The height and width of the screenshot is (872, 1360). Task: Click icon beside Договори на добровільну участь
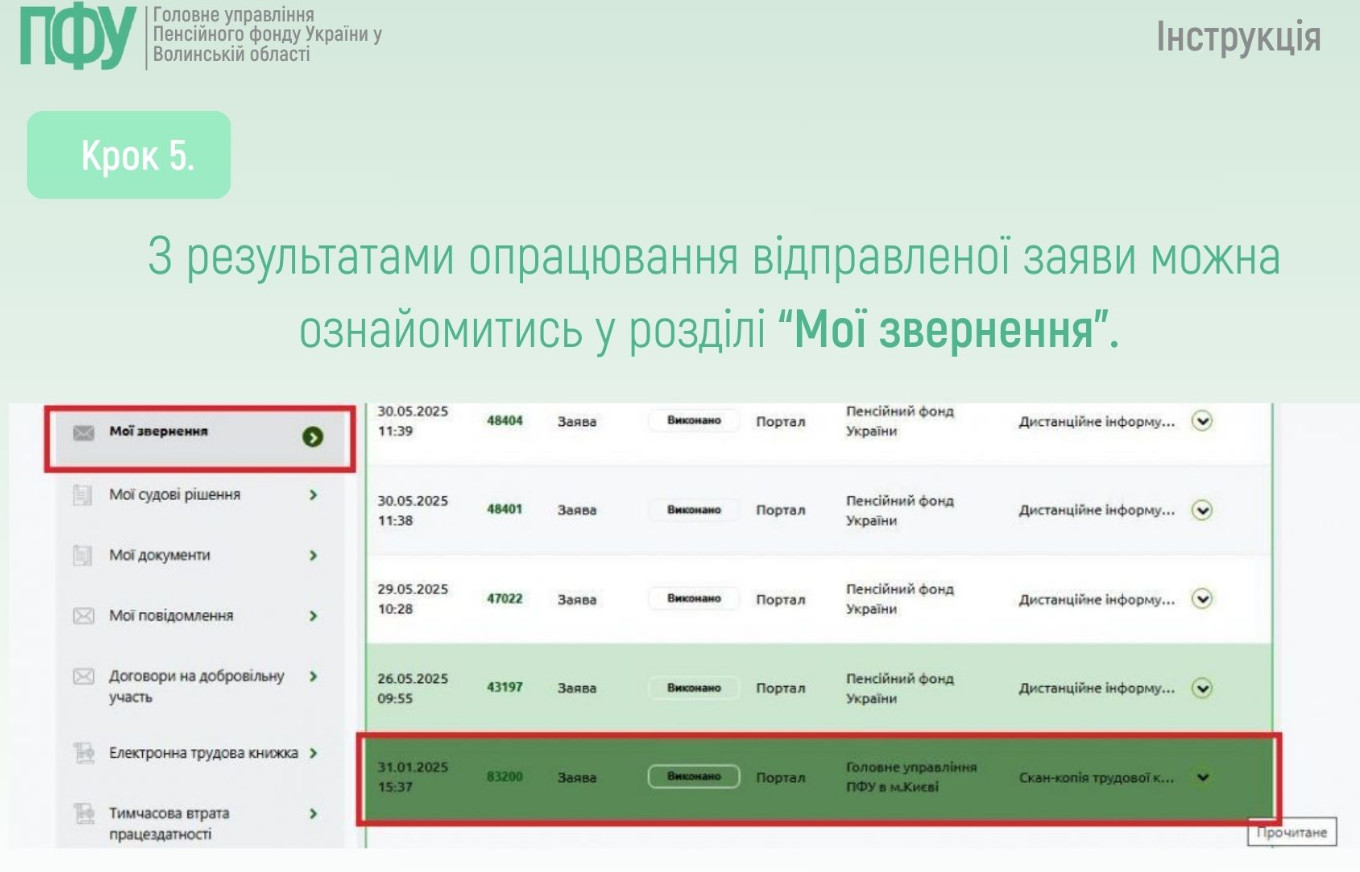pyautogui.click(x=84, y=677)
